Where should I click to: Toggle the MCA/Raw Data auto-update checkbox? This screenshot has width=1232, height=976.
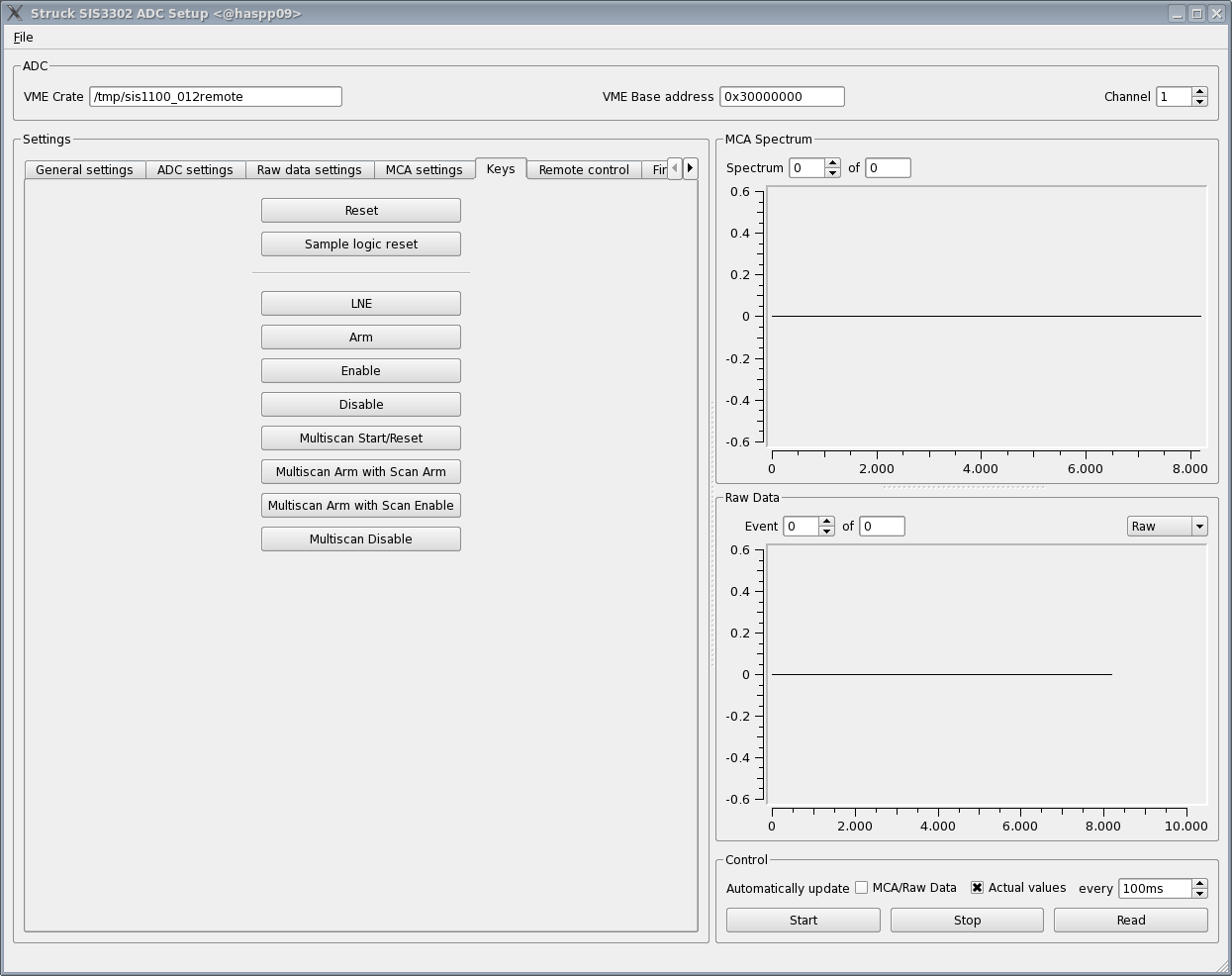coord(862,887)
